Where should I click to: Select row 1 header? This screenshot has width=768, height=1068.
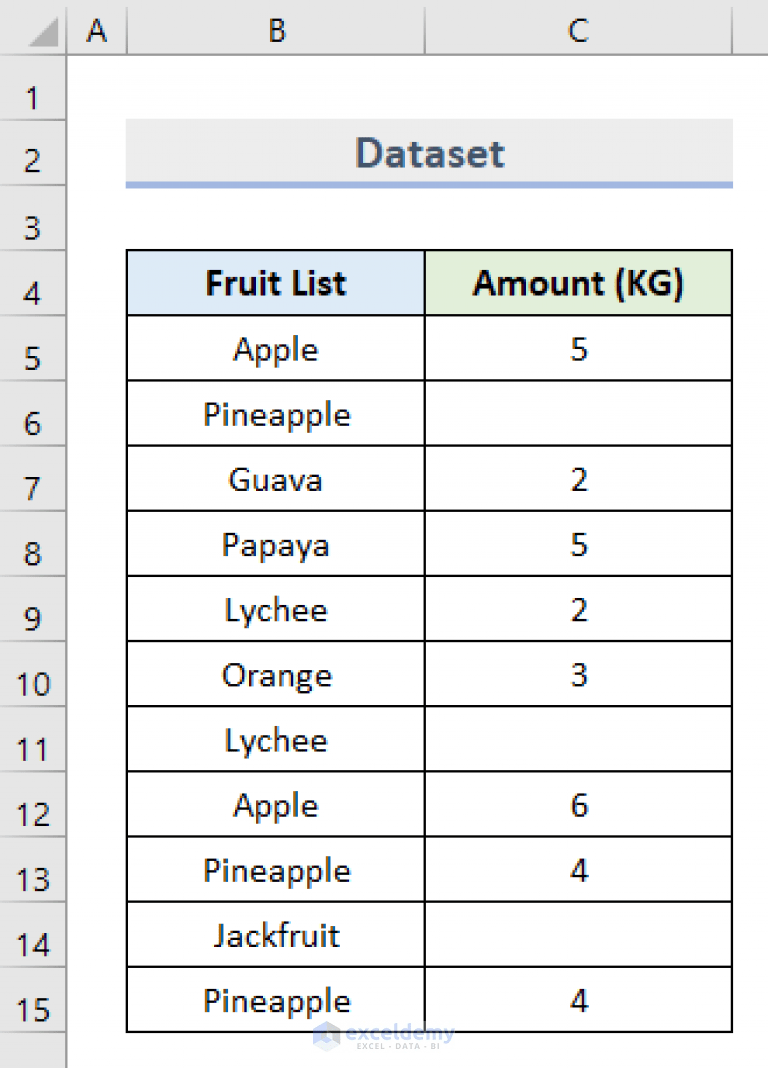pos(32,97)
